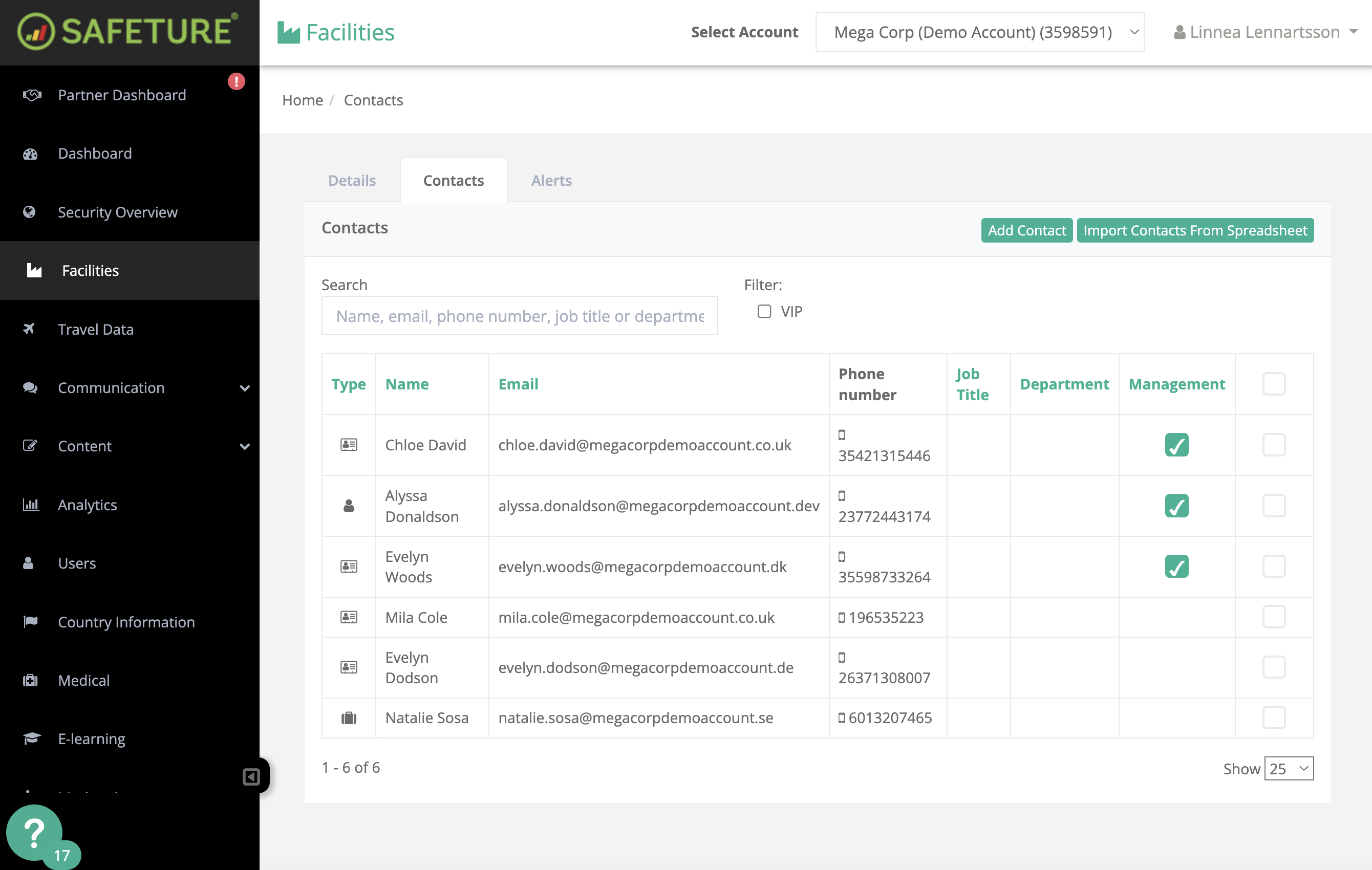This screenshot has height=870, width=1372.
Task: Click the Travel Data airplane icon
Action: 30,329
